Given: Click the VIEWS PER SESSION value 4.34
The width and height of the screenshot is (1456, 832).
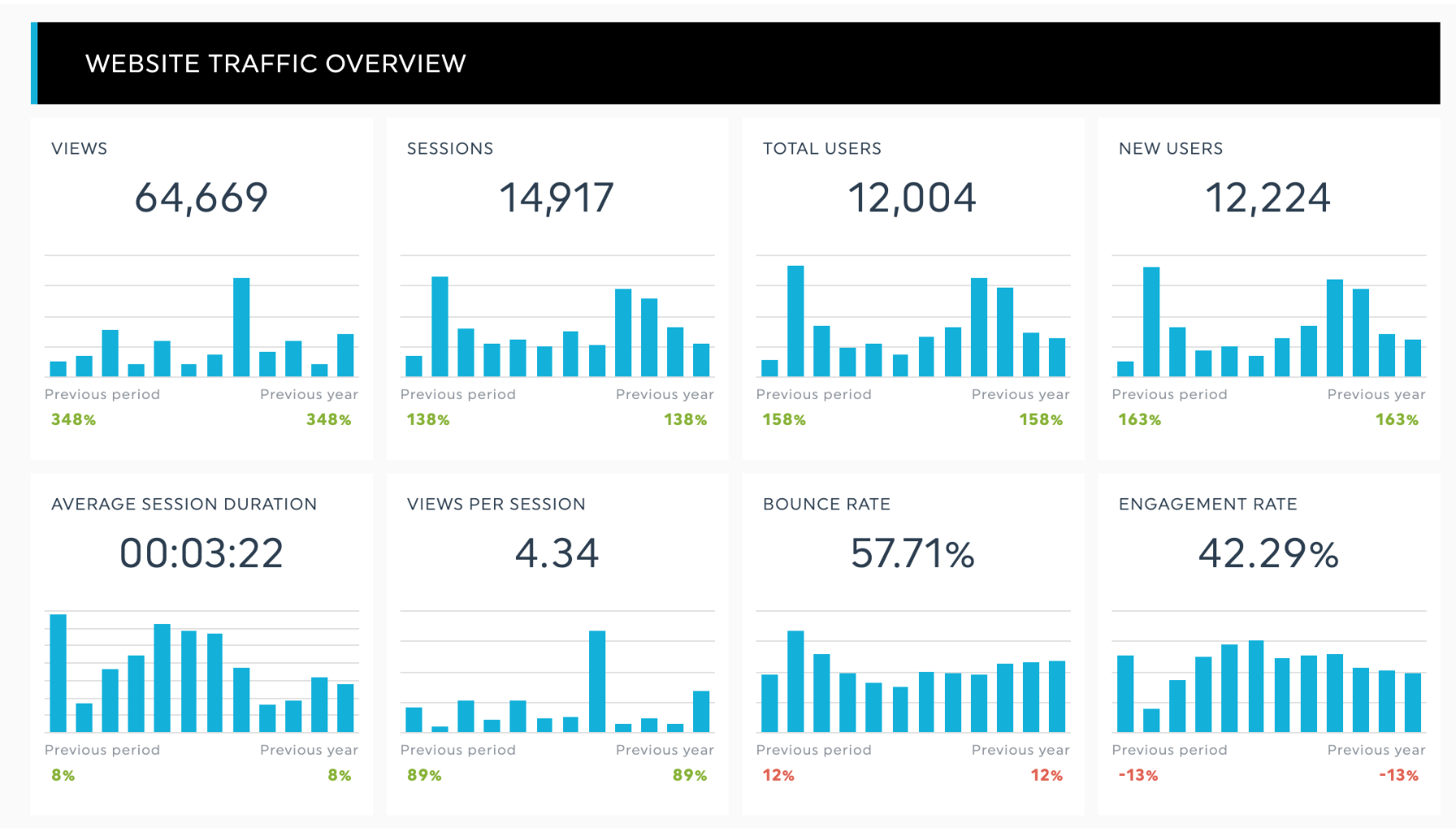Looking at the screenshot, I should [557, 552].
